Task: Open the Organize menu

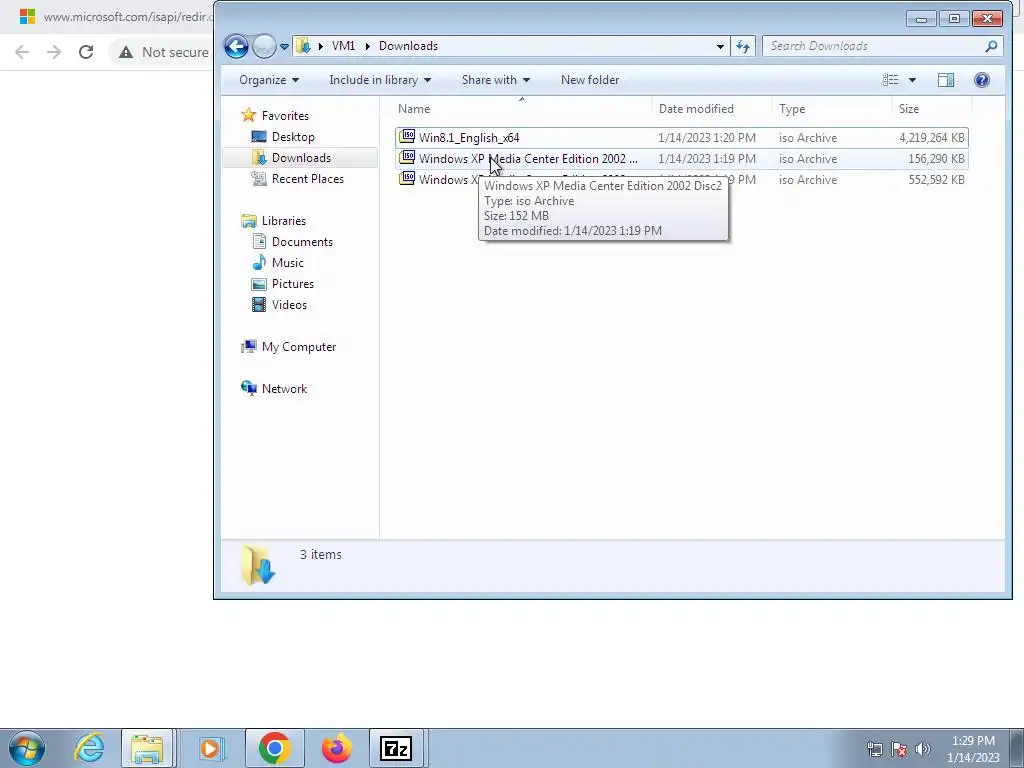Action: coord(269,80)
